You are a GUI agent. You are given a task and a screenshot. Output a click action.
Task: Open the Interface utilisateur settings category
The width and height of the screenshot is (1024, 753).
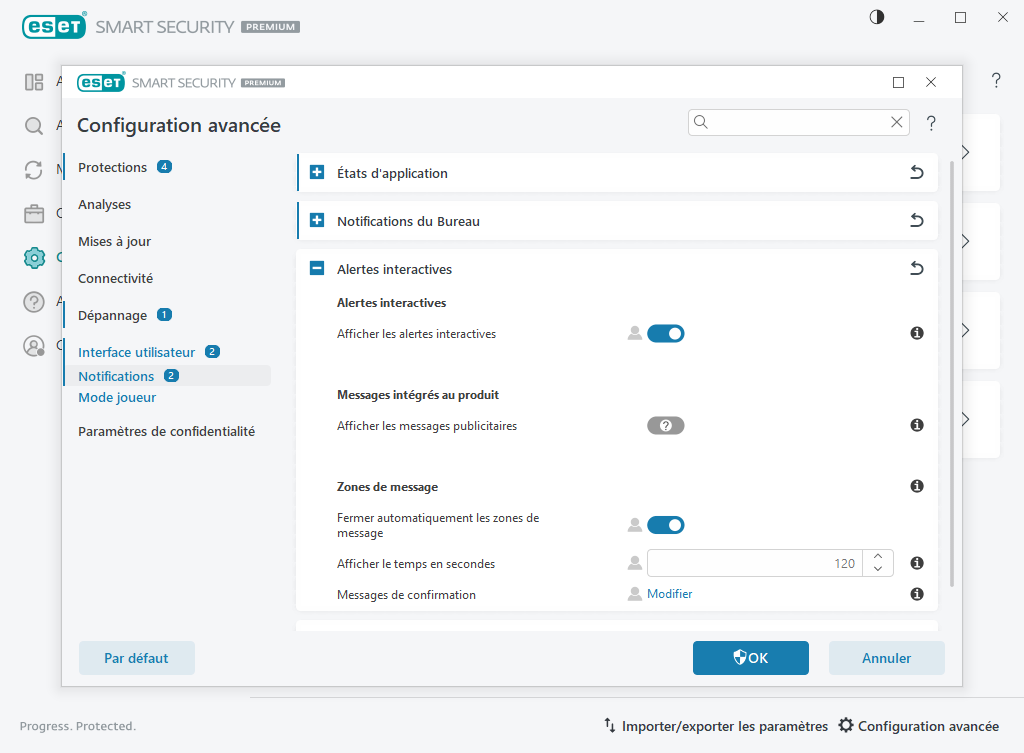(x=136, y=352)
